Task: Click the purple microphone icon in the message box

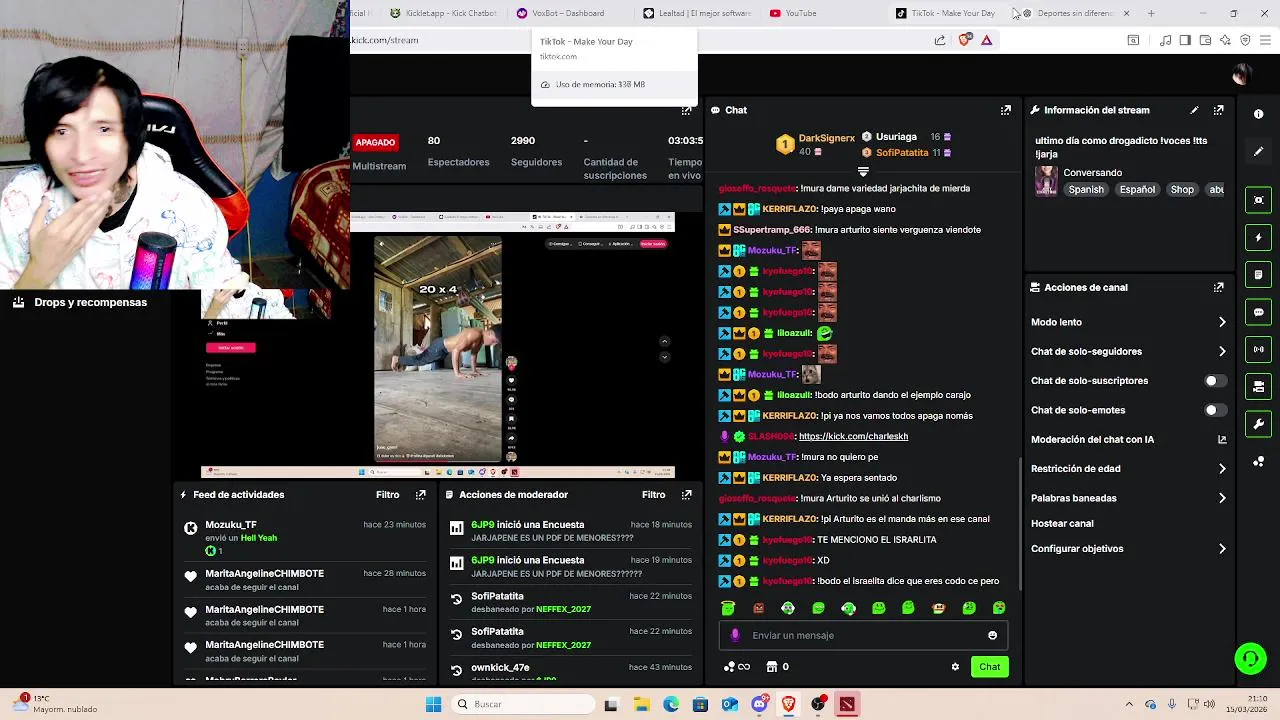Action: tap(736, 636)
